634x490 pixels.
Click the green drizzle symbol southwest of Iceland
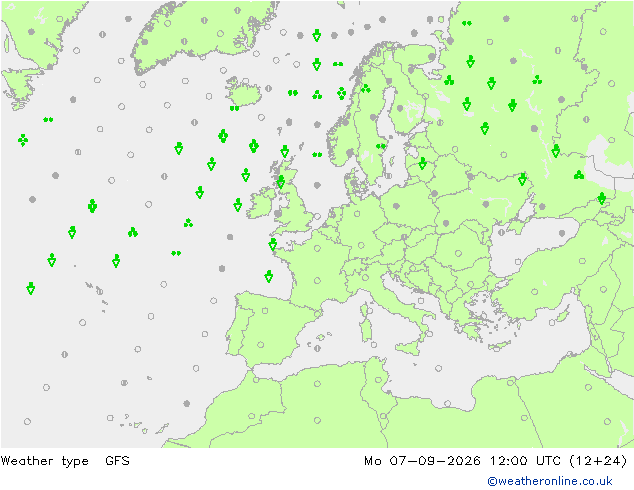click(x=235, y=108)
